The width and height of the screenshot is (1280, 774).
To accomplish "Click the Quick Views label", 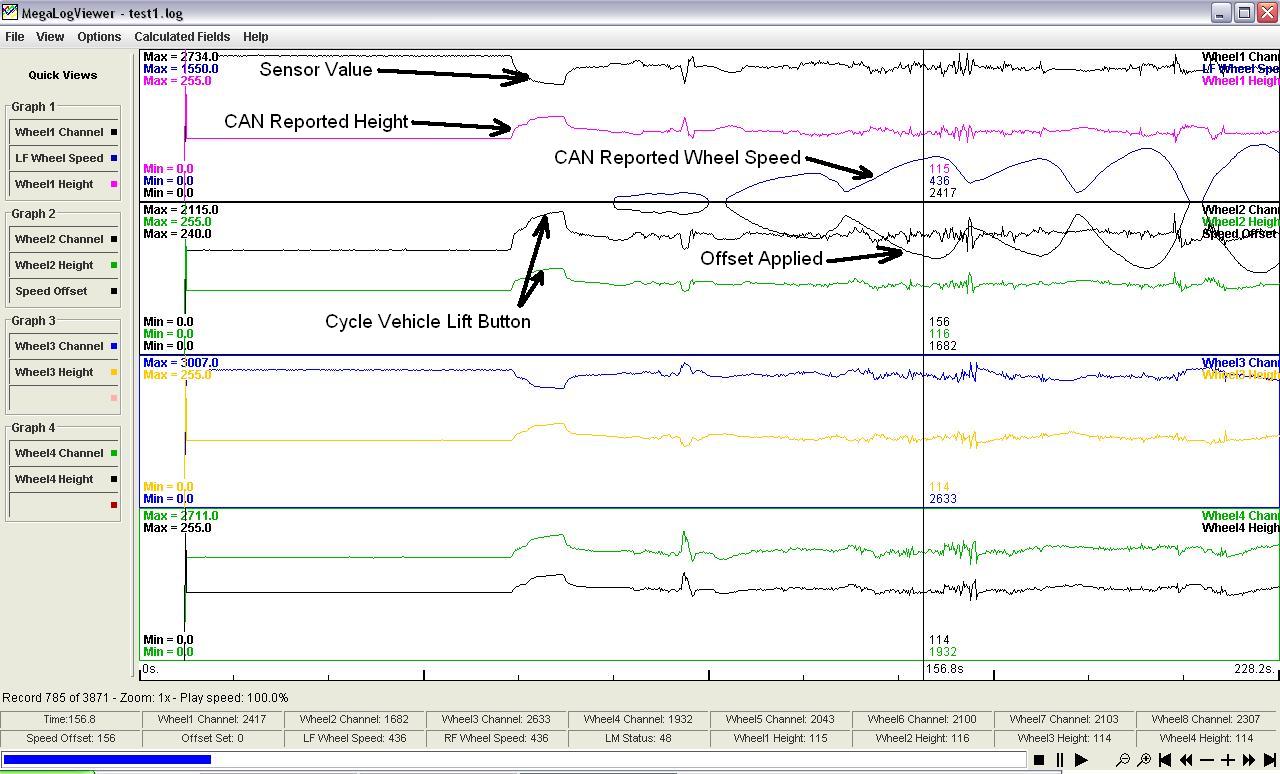I will pyautogui.click(x=63, y=75).
